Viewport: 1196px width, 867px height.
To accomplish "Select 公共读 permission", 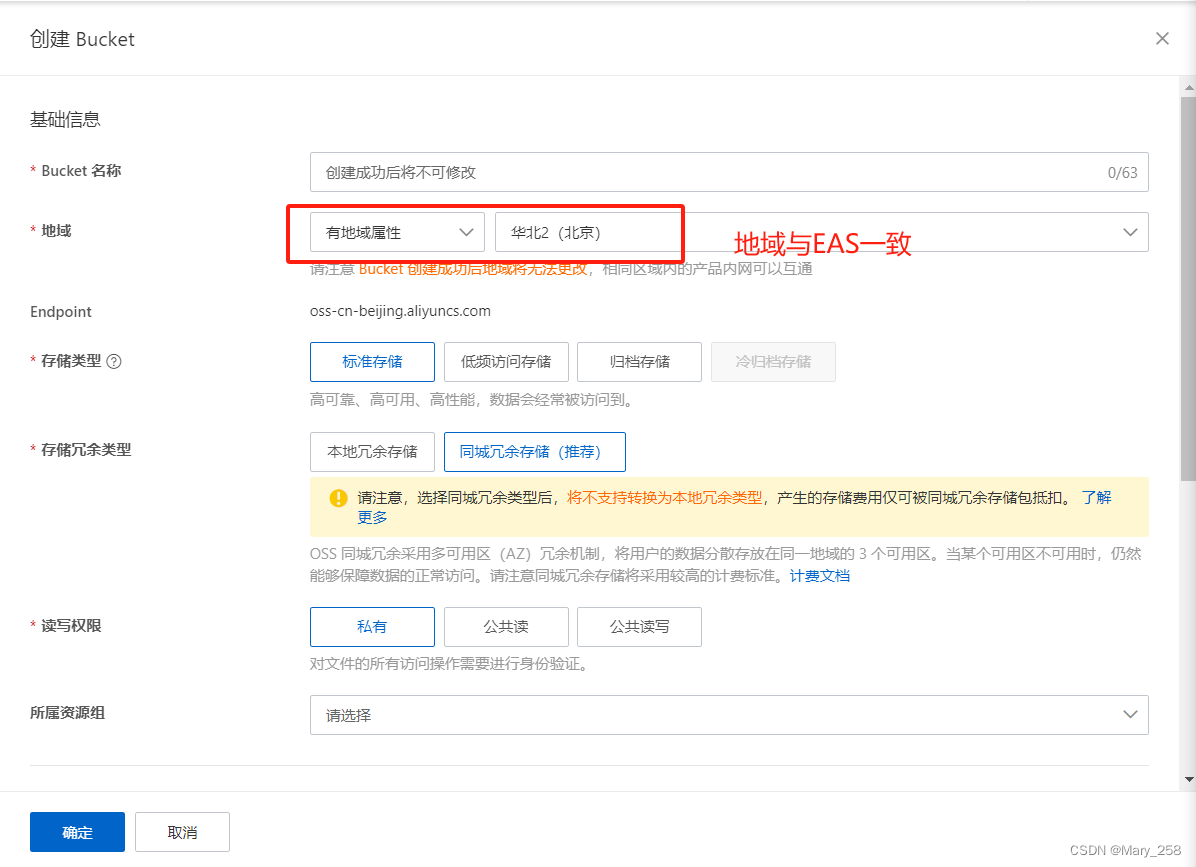I will pyautogui.click(x=505, y=627).
